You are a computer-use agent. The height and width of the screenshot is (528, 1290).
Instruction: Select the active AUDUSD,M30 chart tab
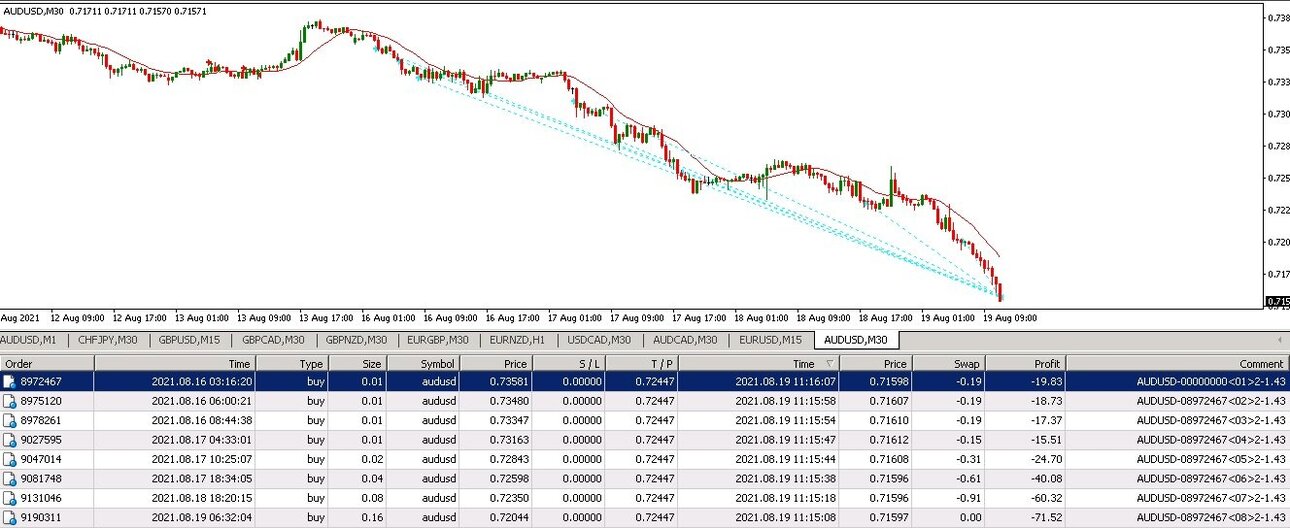857,340
